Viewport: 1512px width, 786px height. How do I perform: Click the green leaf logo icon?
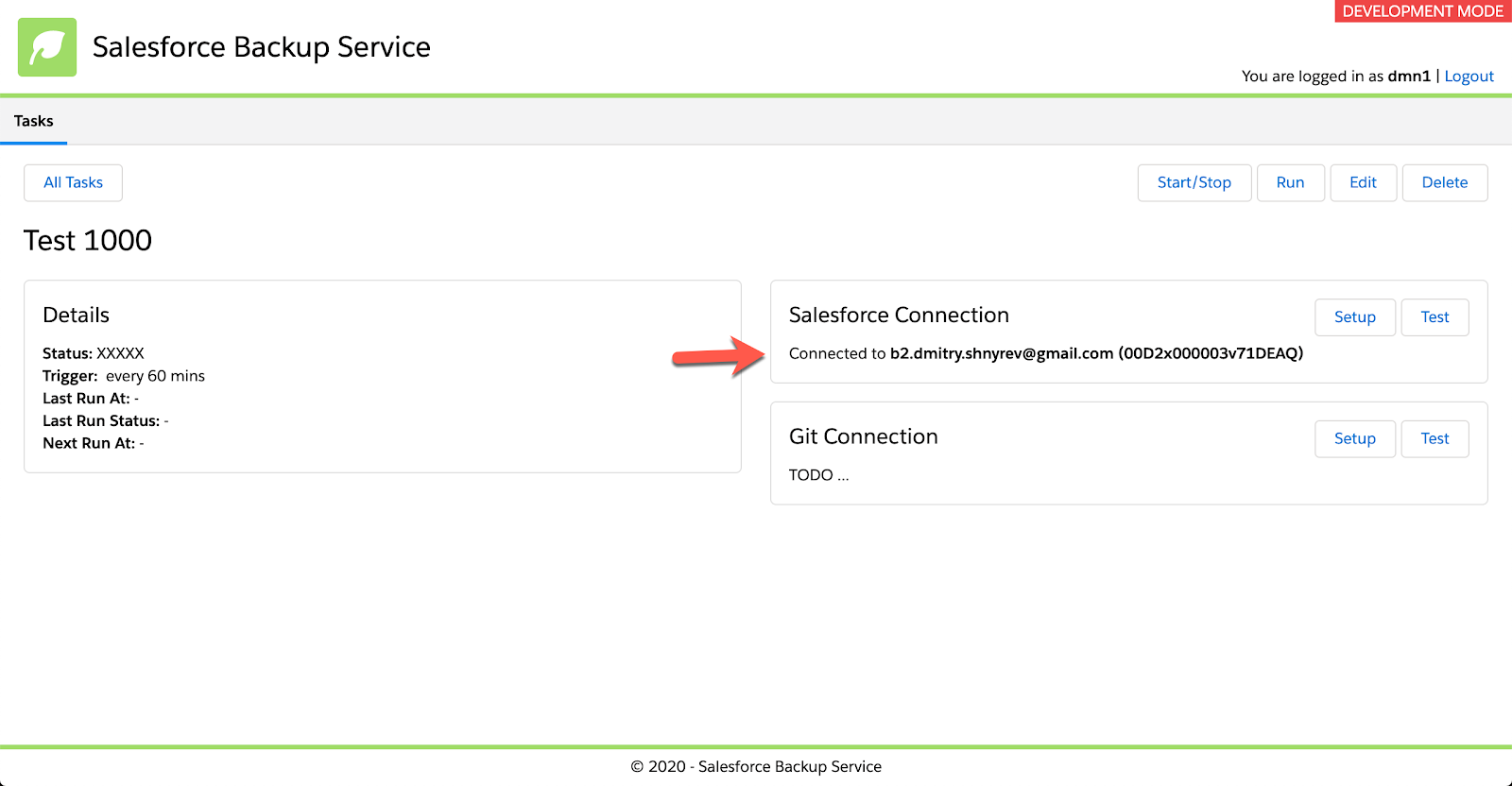click(x=47, y=47)
